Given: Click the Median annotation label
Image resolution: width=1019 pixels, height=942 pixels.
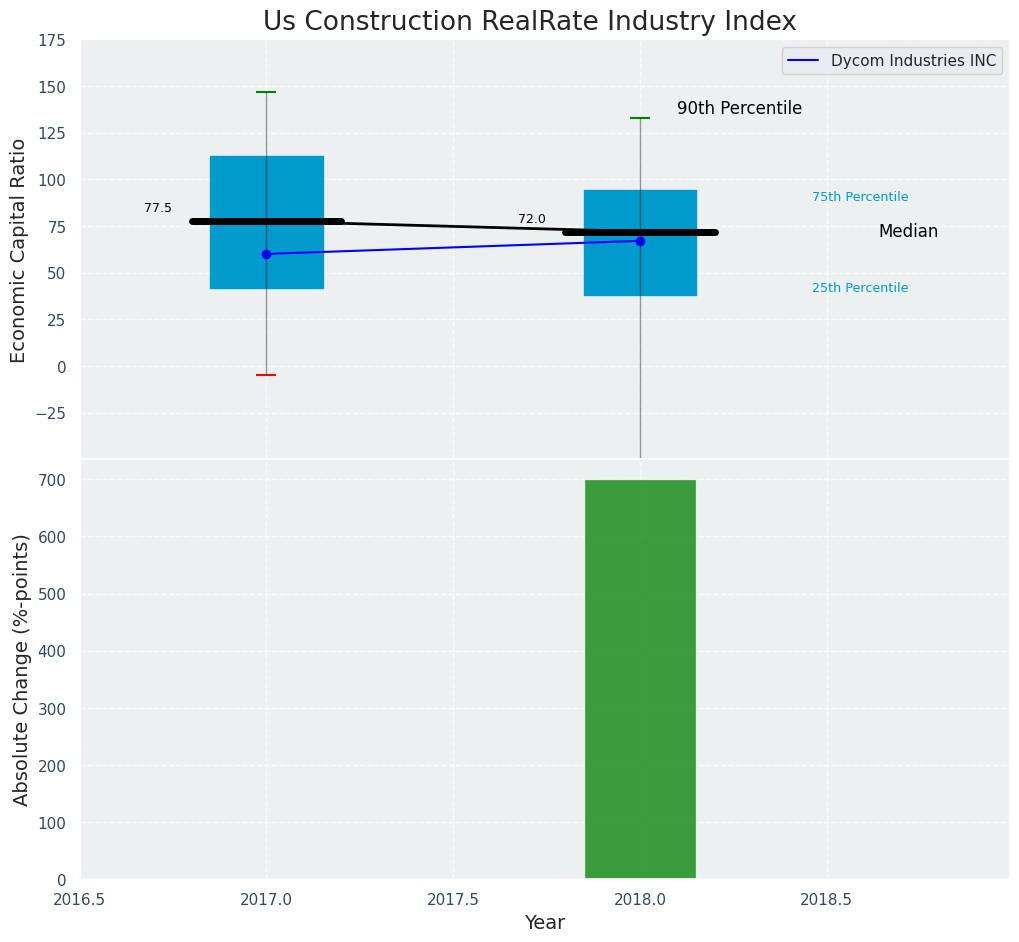Looking at the screenshot, I should point(908,231).
